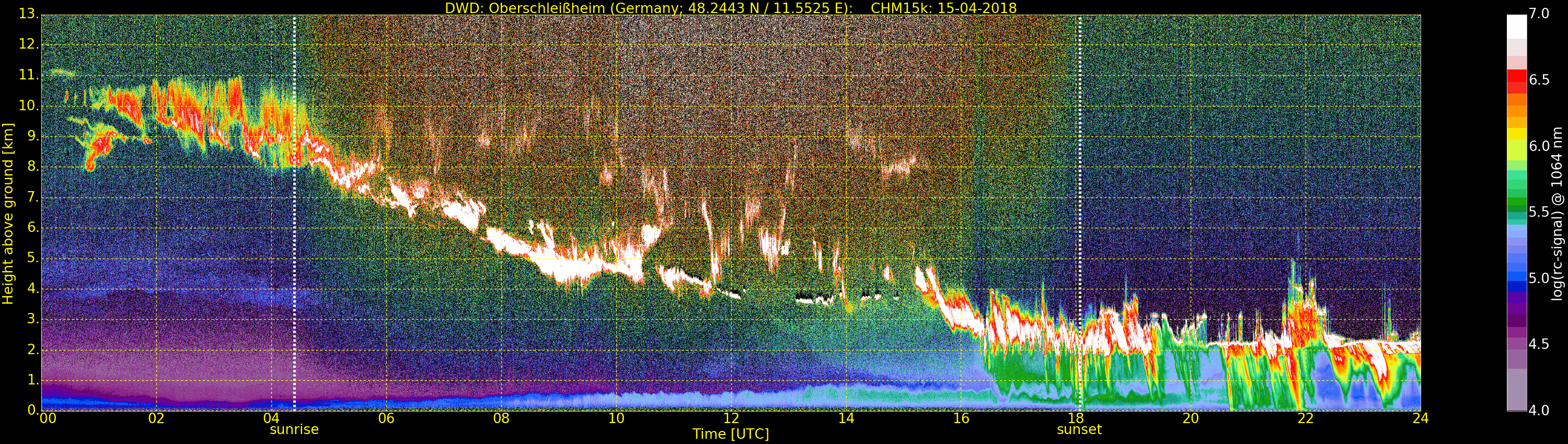The image size is (1568, 444).
Task: Click the x-axis tick label '04'
Action: point(271,418)
